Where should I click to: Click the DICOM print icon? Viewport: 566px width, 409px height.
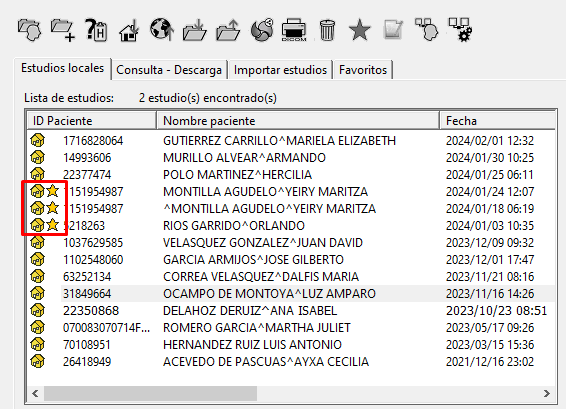pos(294,30)
